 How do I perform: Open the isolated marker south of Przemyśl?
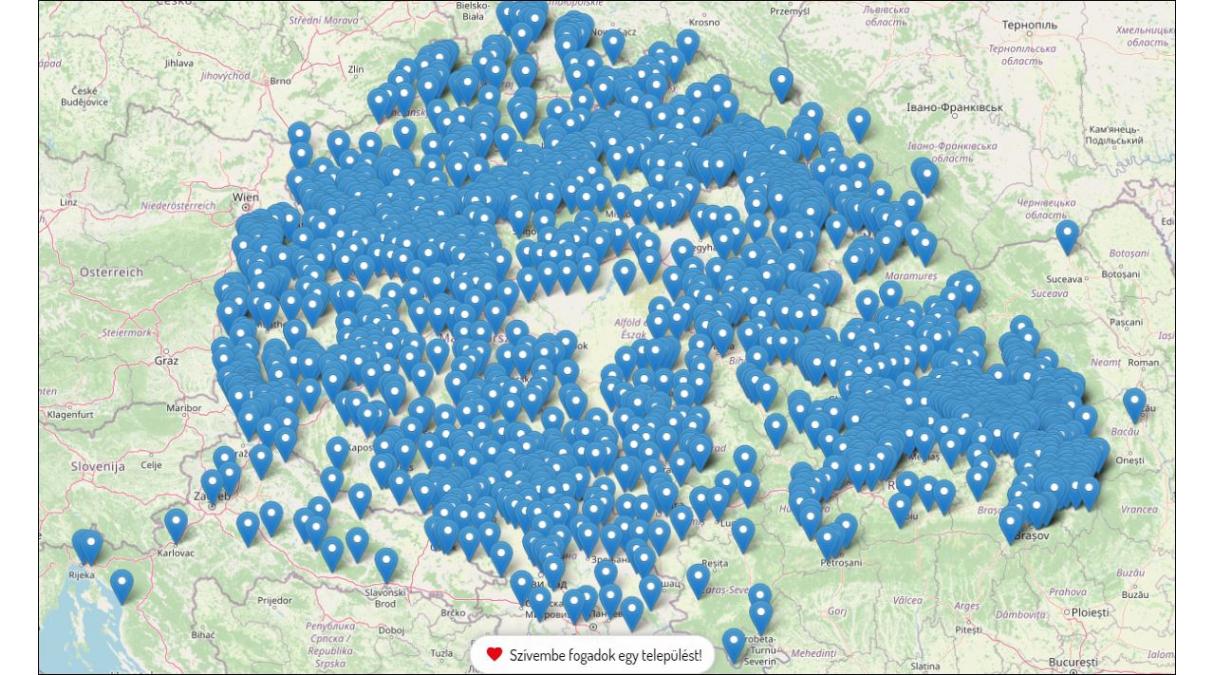coord(781,83)
